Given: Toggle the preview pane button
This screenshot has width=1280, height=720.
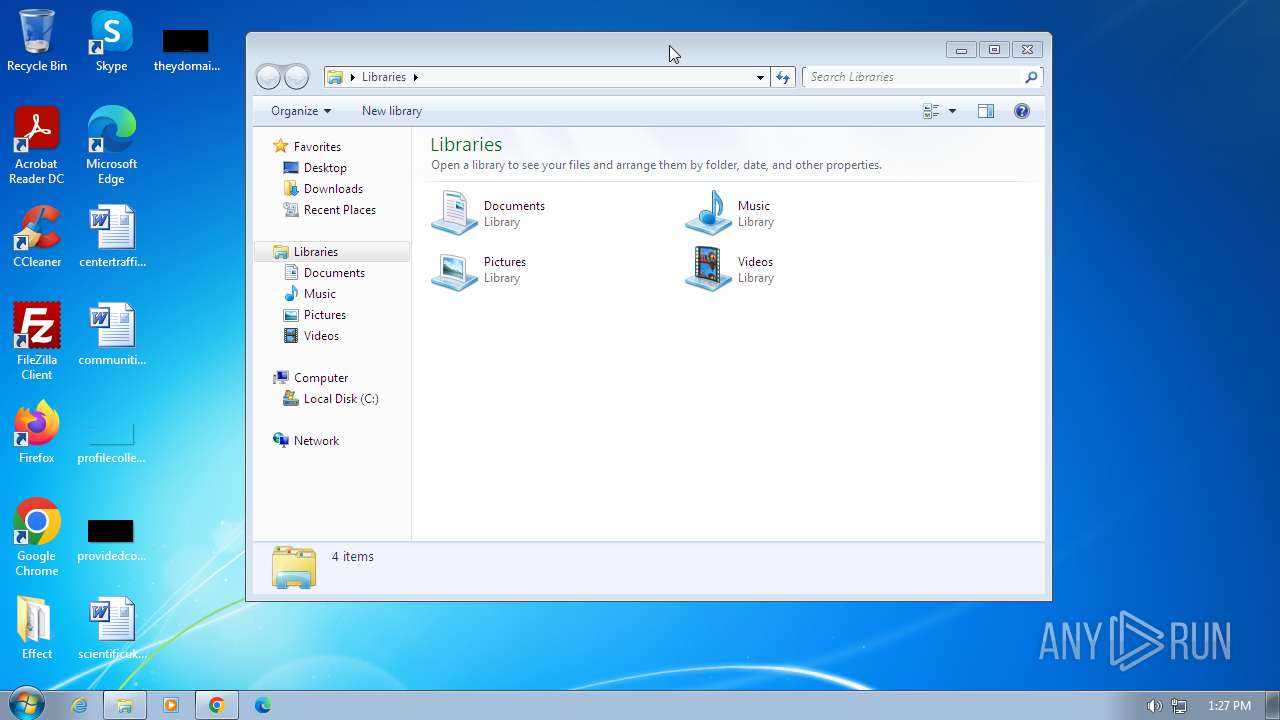Looking at the screenshot, I should pyautogui.click(x=986, y=111).
